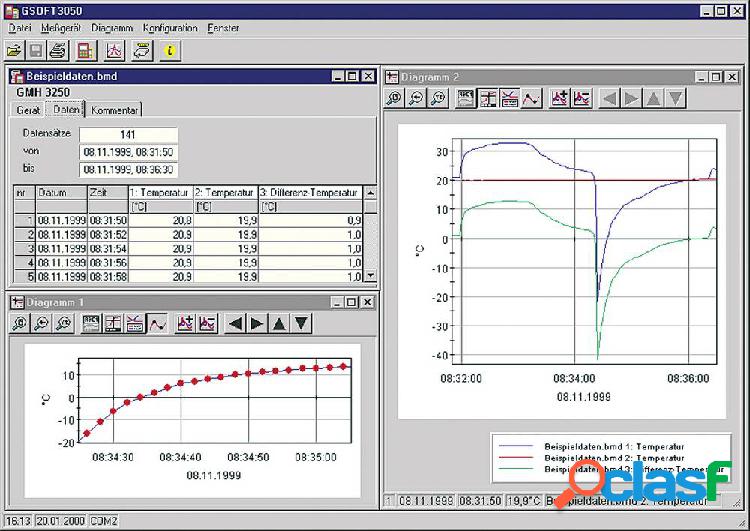The image size is (750, 531).
Task: Toggle the header display icon in Diagramm 2
Action: pos(466,98)
